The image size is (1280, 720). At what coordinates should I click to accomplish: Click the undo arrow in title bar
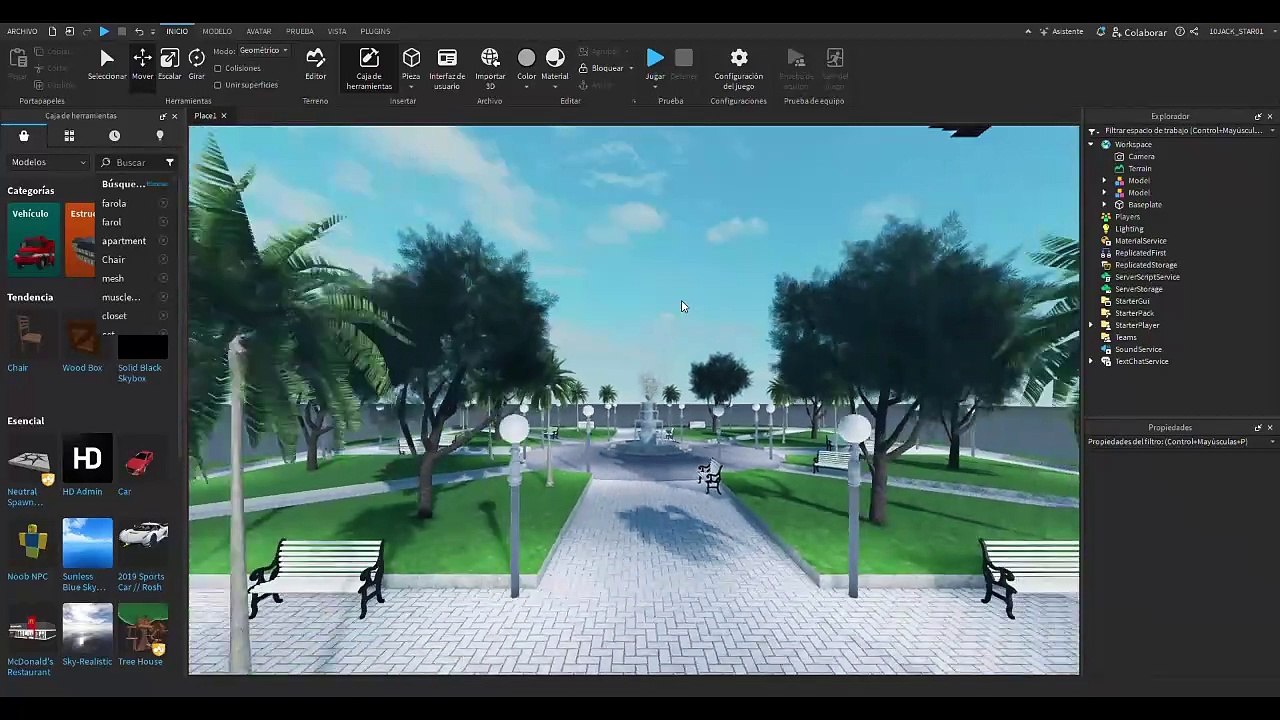(x=139, y=31)
